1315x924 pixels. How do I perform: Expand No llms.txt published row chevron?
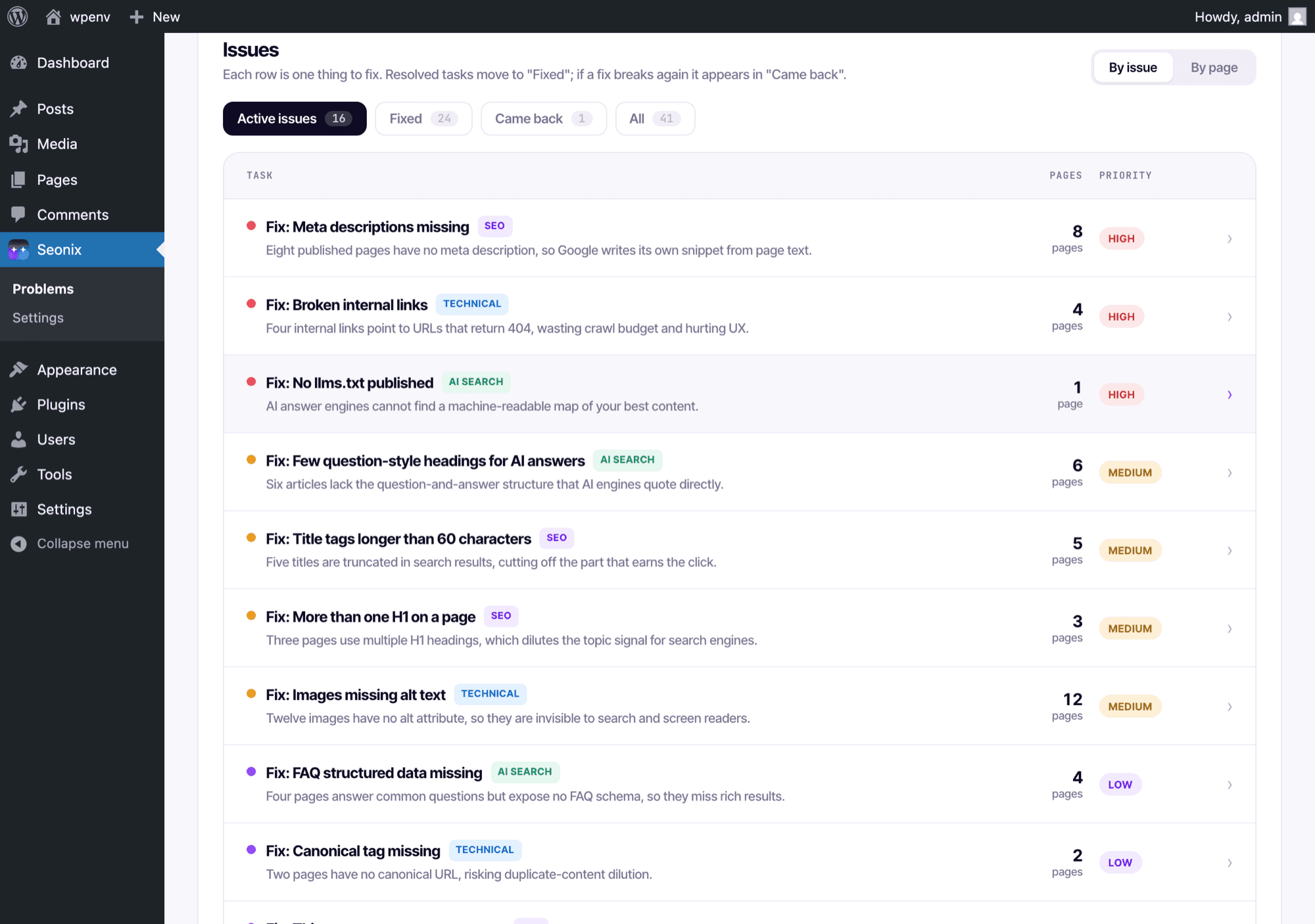[x=1229, y=394]
